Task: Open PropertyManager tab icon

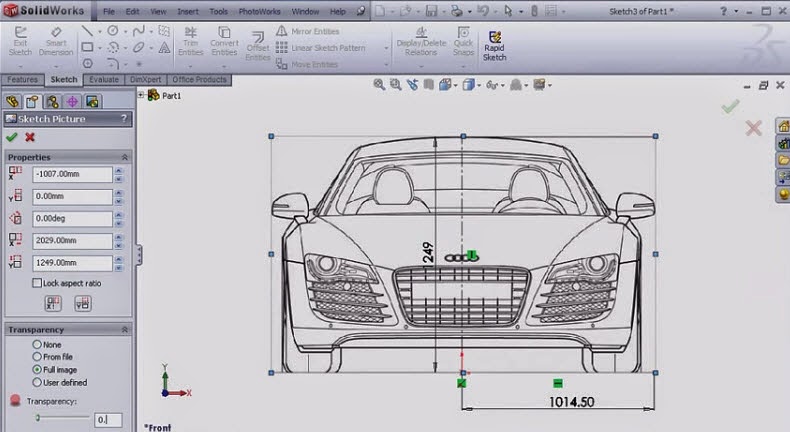Action: [x=32, y=102]
